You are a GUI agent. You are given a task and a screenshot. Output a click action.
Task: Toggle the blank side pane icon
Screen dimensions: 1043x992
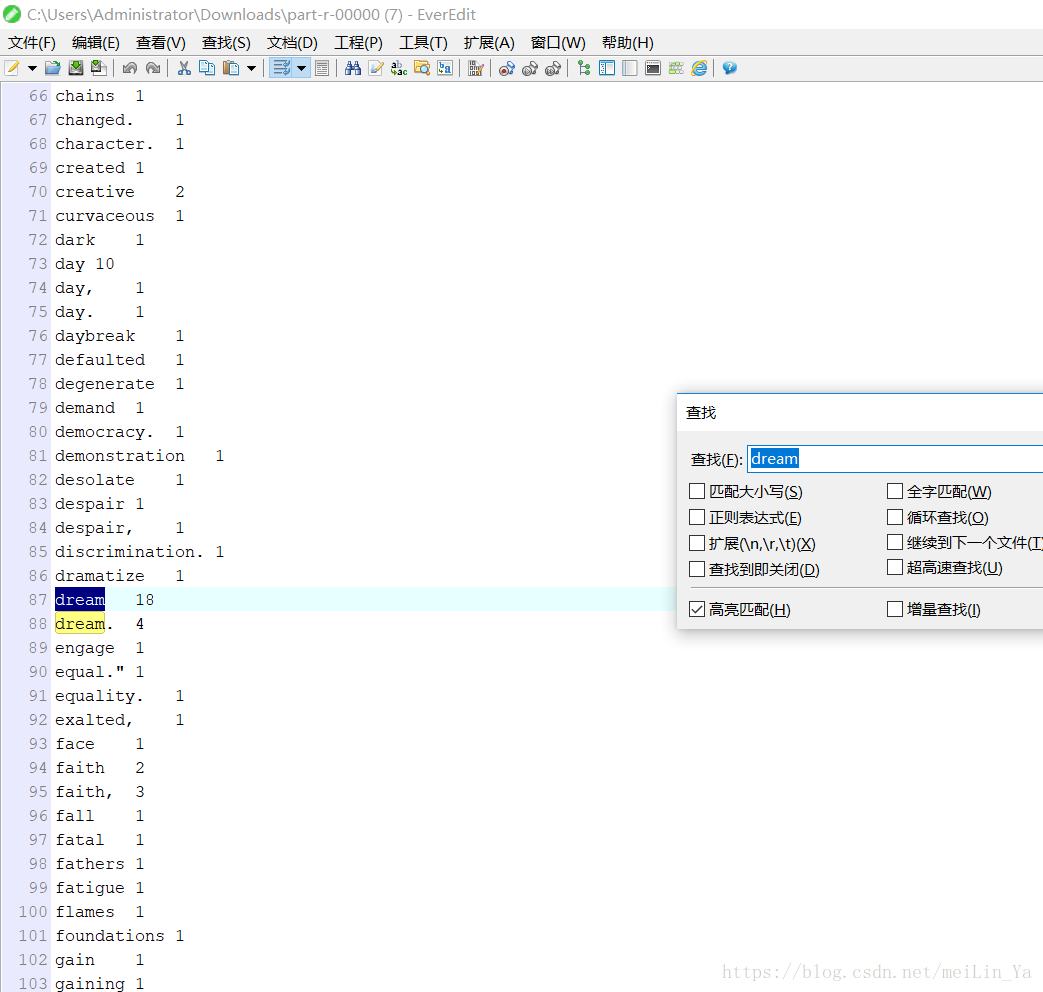click(x=630, y=68)
